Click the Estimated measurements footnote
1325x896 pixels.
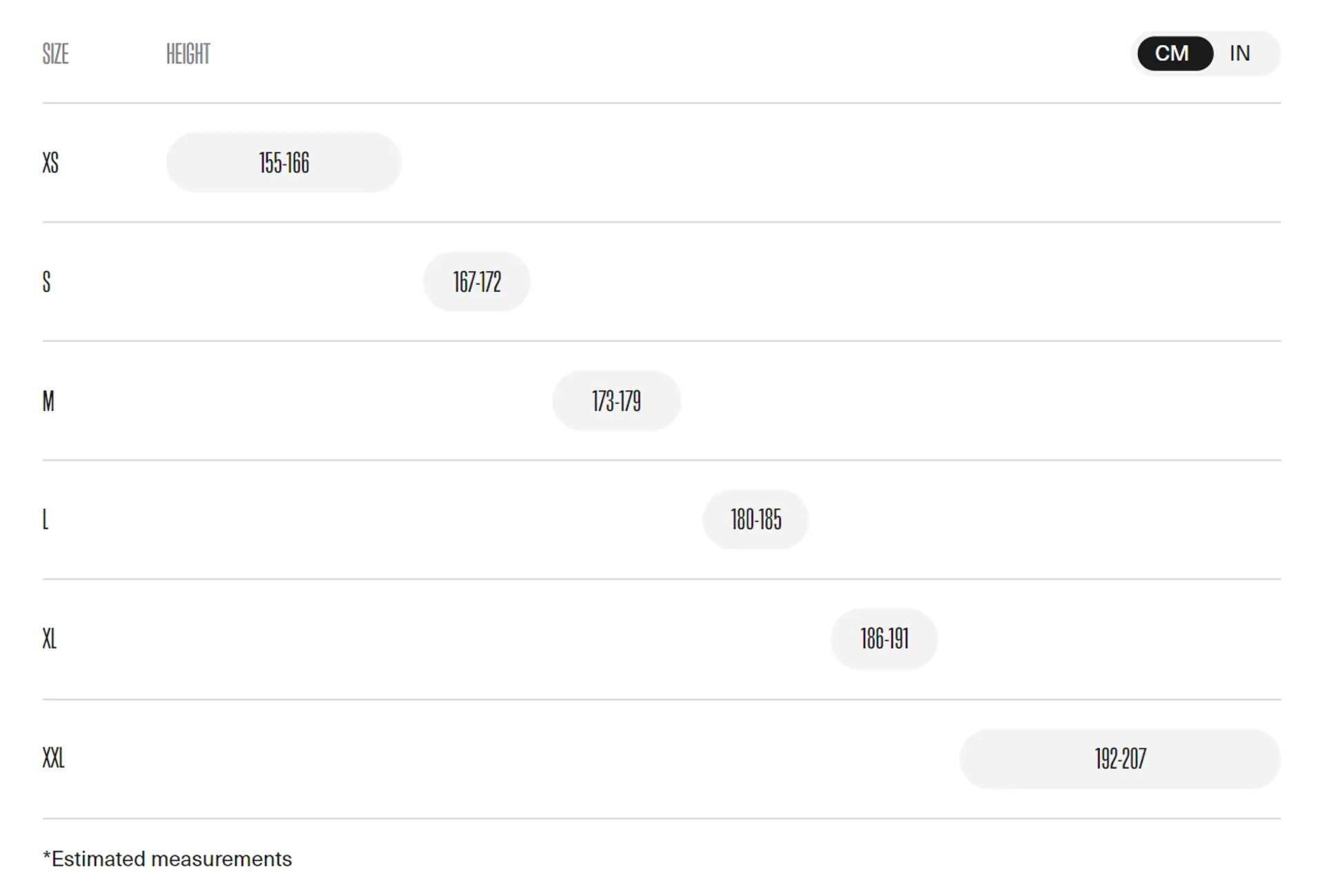tap(168, 859)
